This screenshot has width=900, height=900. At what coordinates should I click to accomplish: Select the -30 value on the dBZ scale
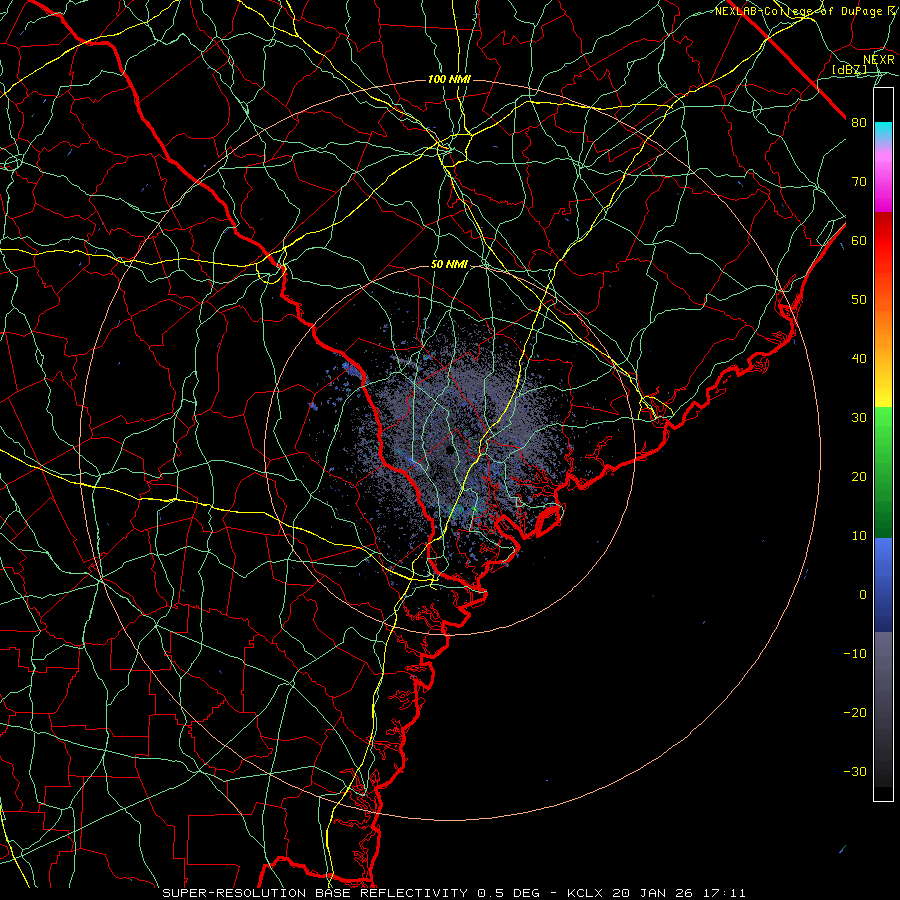click(x=855, y=771)
